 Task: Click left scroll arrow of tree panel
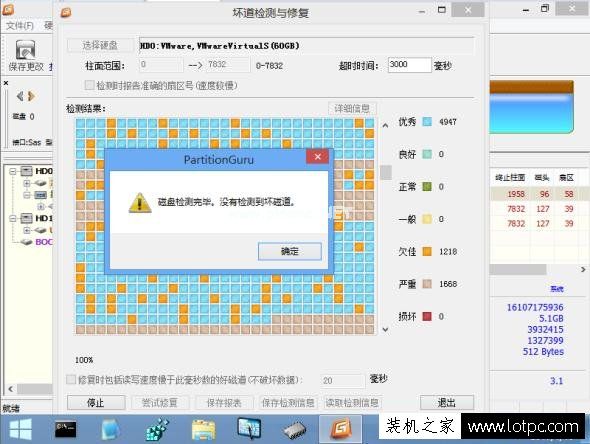(11, 389)
